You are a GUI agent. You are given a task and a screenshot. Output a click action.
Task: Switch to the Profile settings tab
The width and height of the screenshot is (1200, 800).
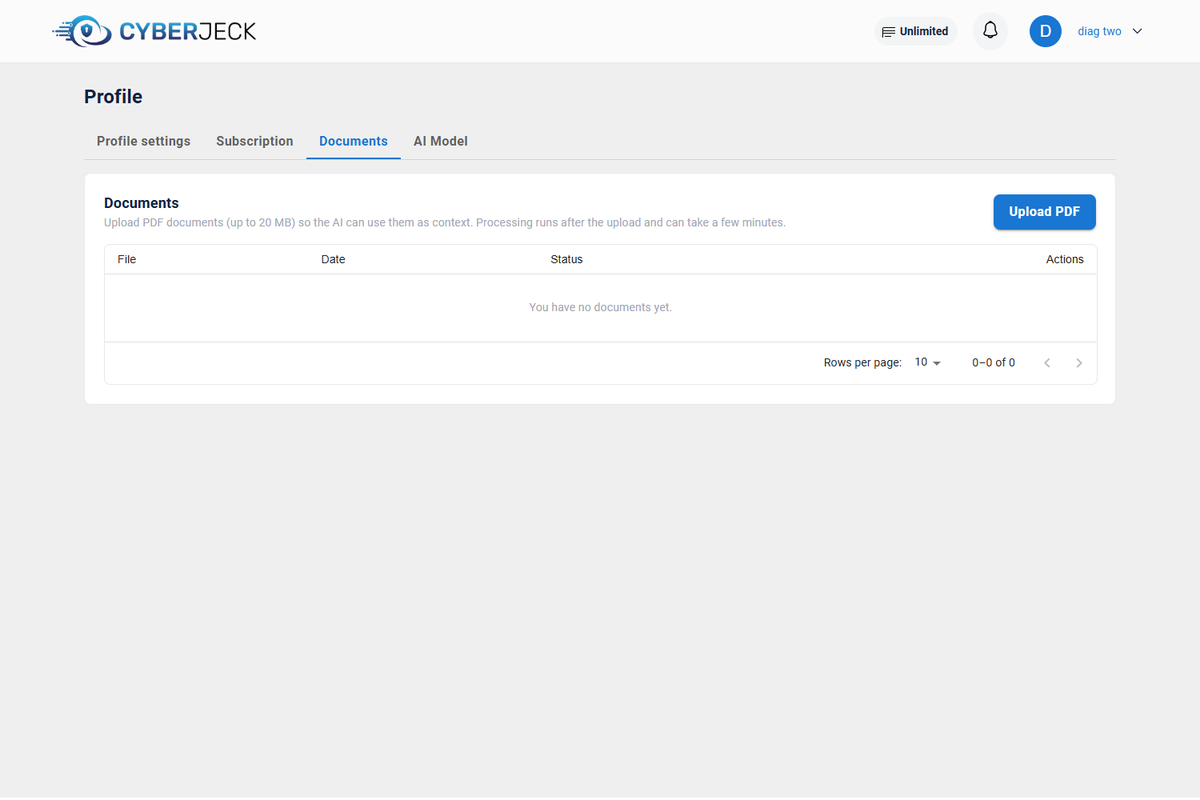pyautogui.click(x=143, y=141)
